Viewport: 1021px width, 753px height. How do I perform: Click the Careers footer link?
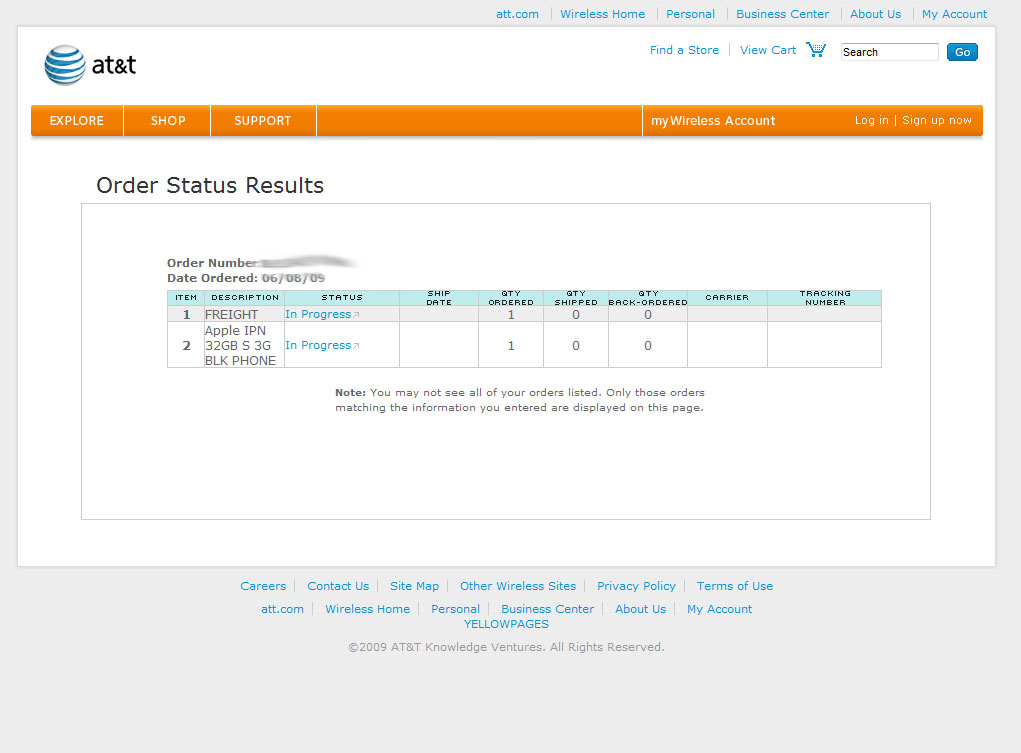[263, 586]
